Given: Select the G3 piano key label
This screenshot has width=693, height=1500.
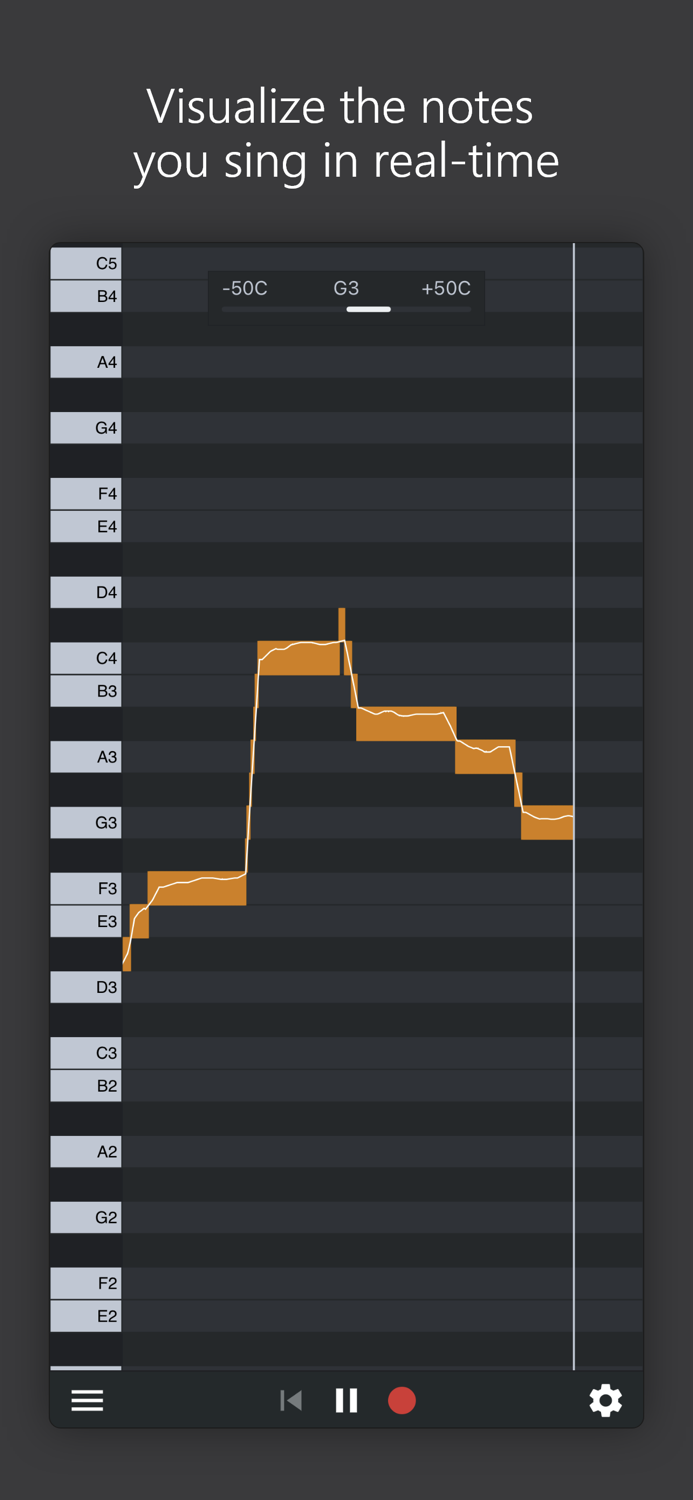Looking at the screenshot, I should pyautogui.click(x=85, y=822).
